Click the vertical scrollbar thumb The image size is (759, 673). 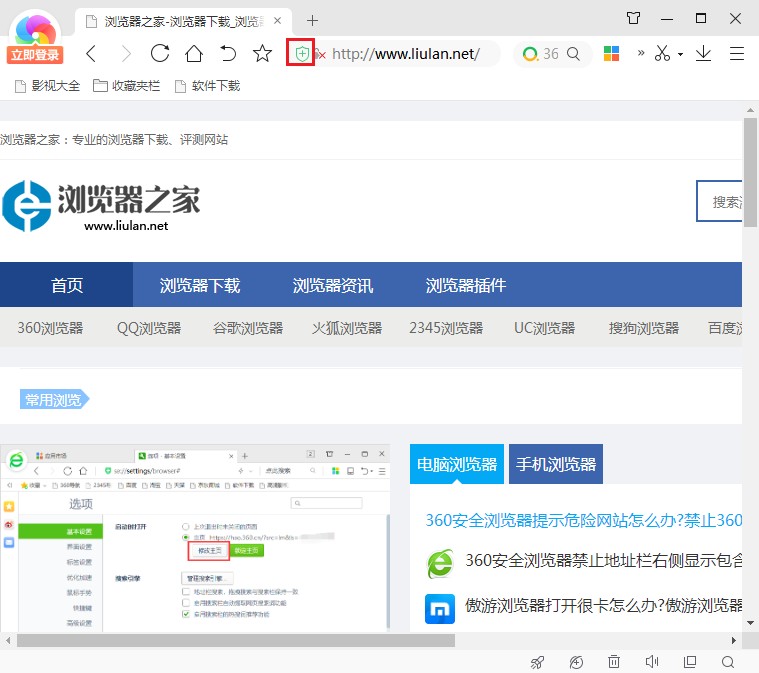pos(750,172)
